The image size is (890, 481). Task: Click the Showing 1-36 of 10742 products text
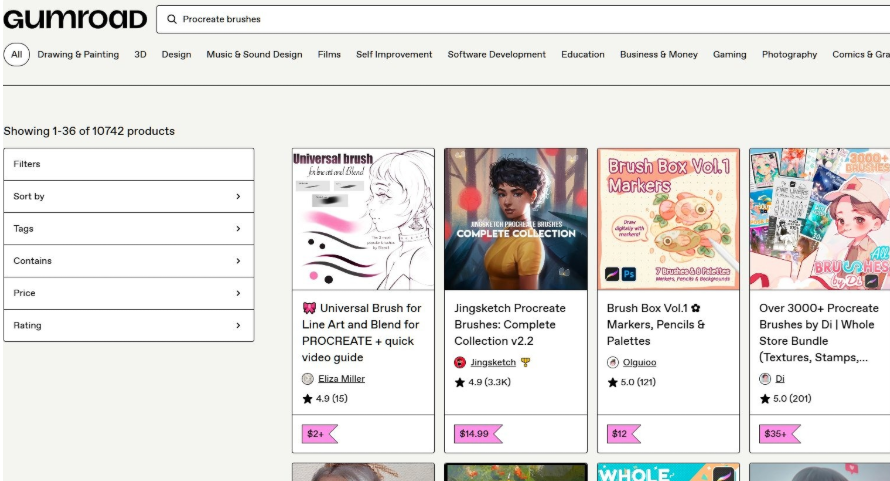tap(89, 131)
